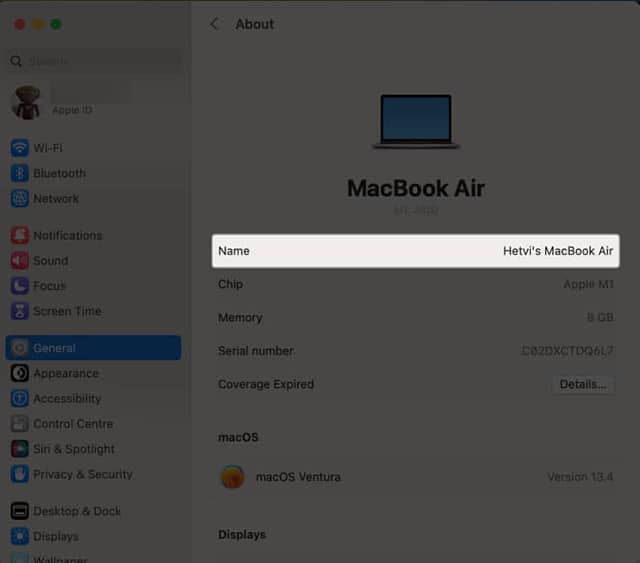Click the Chip row label
Screen dimensions: 640x563
point(231,284)
